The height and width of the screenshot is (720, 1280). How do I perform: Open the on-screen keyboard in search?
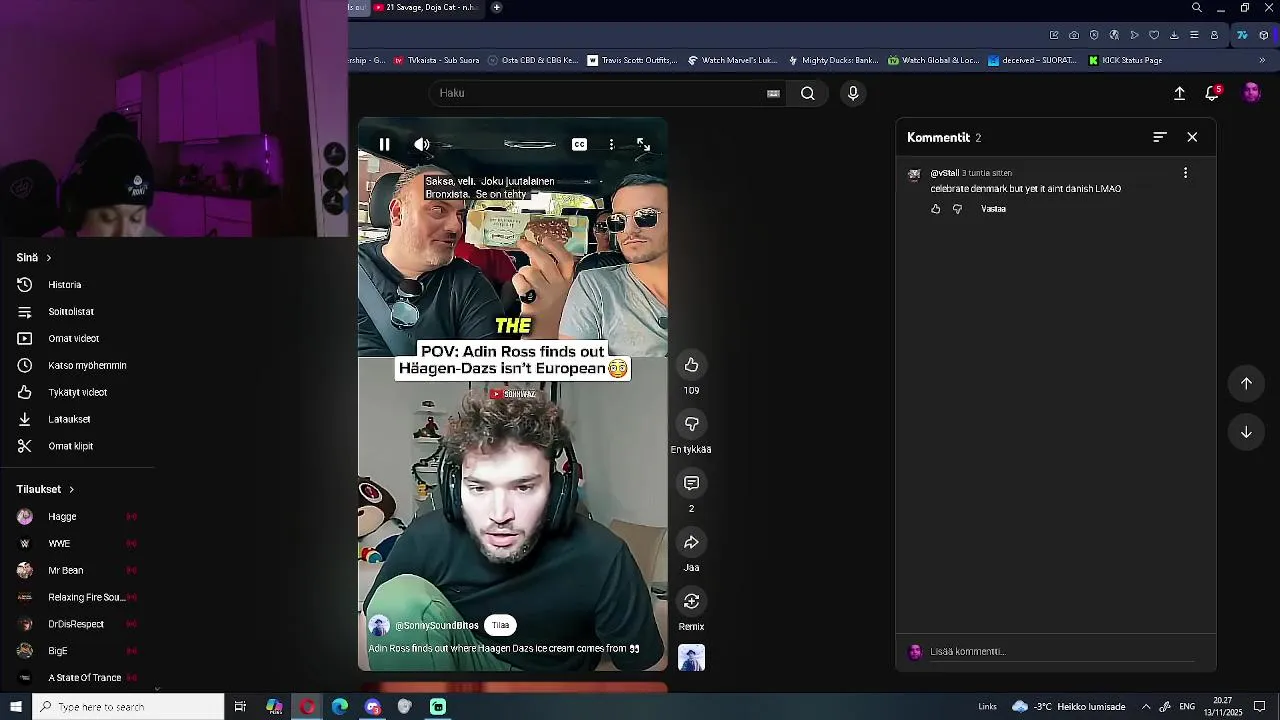pyautogui.click(x=773, y=93)
